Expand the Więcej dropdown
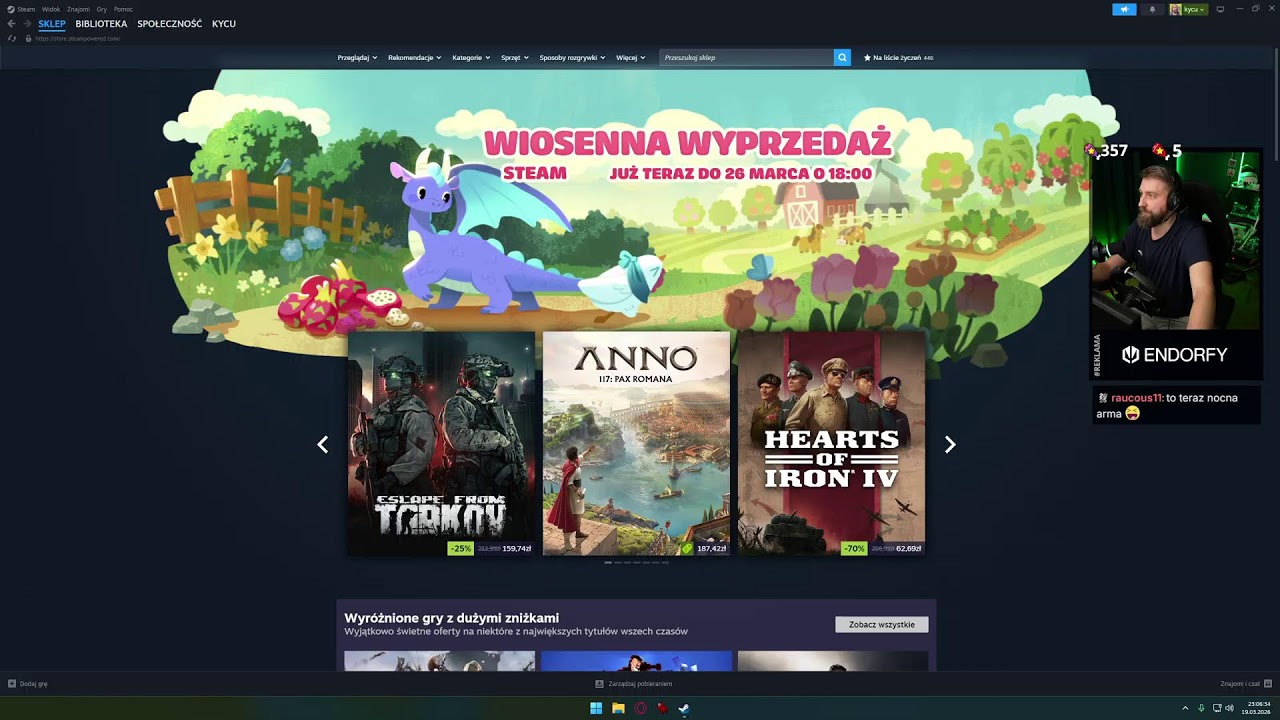Viewport: 1280px width, 720px height. 630,58
